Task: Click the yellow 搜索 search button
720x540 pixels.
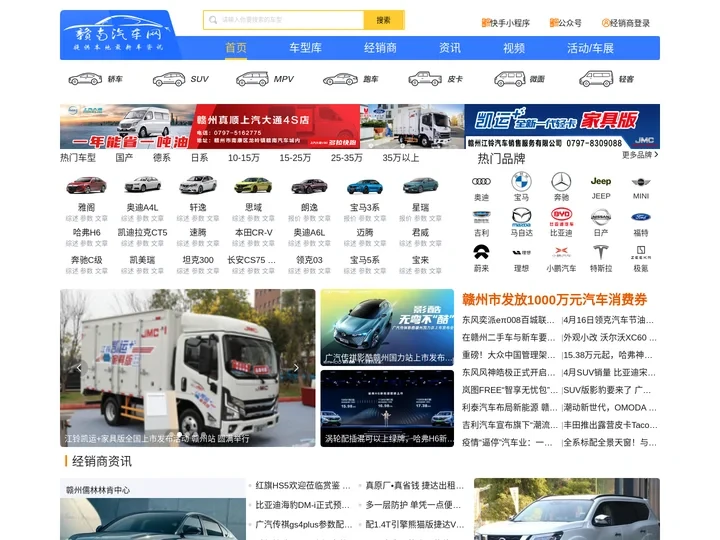Action: click(x=384, y=20)
